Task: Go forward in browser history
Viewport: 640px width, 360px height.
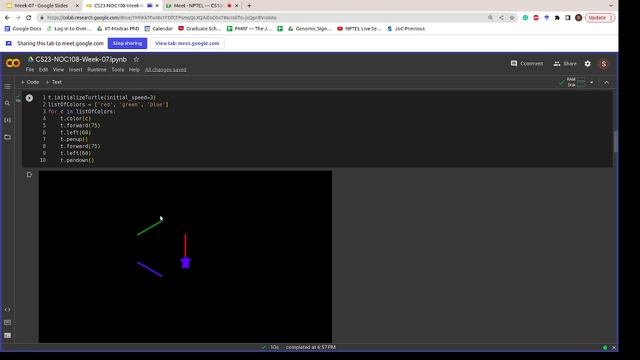Action: (x=18, y=18)
